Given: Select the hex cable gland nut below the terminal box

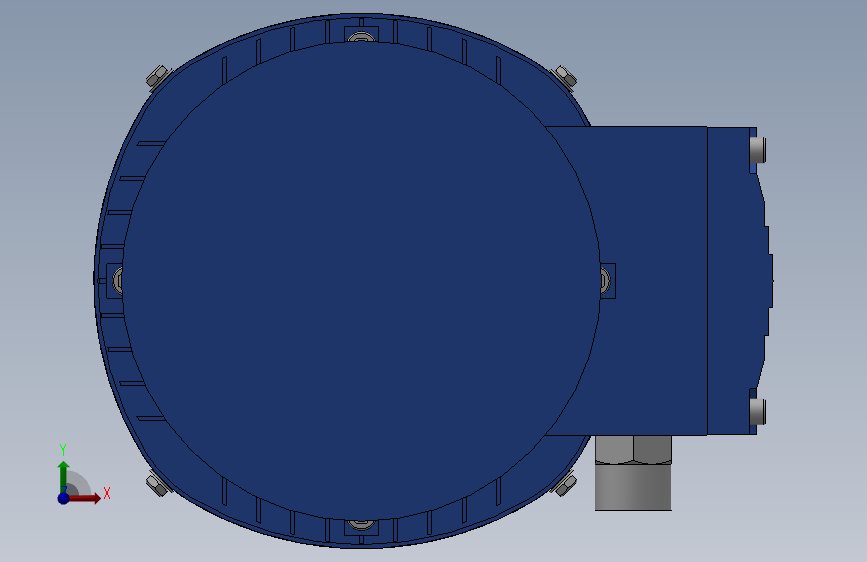Looking at the screenshot, I should point(634,449).
